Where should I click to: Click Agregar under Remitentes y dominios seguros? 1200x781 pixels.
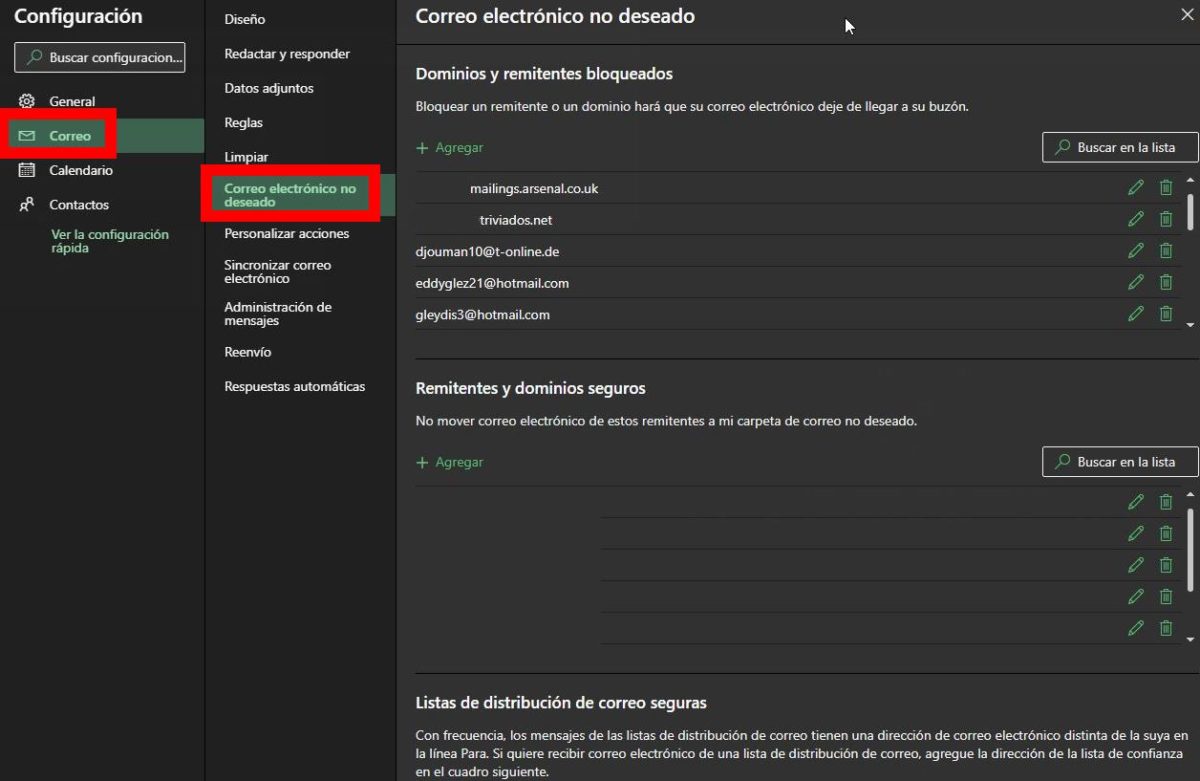click(450, 463)
